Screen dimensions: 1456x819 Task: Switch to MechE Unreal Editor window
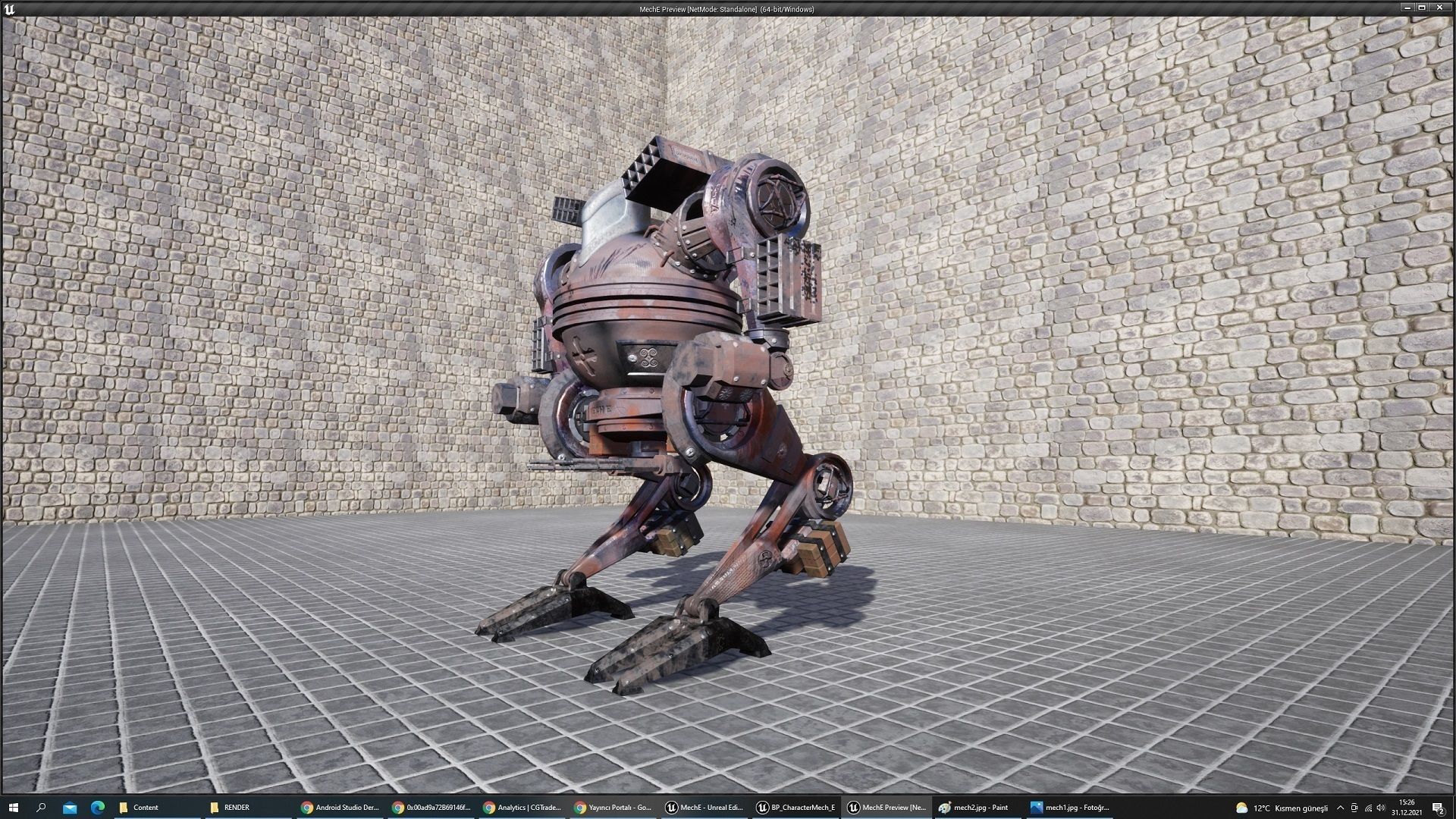click(x=704, y=808)
